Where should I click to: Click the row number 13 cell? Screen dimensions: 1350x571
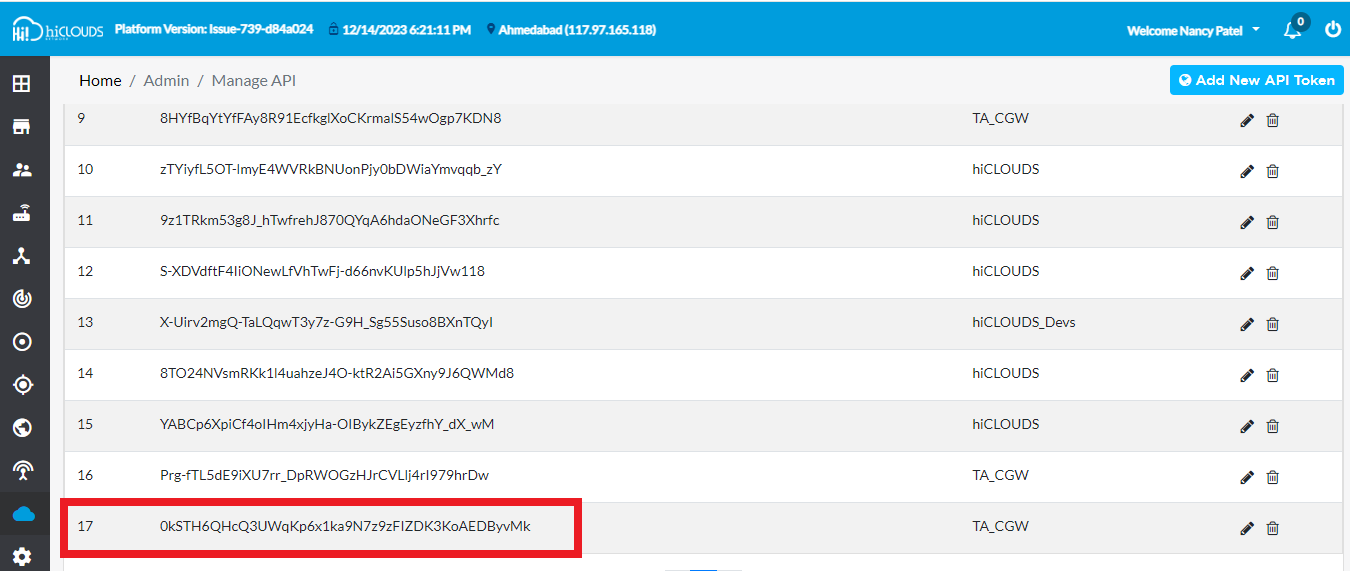tap(85, 322)
